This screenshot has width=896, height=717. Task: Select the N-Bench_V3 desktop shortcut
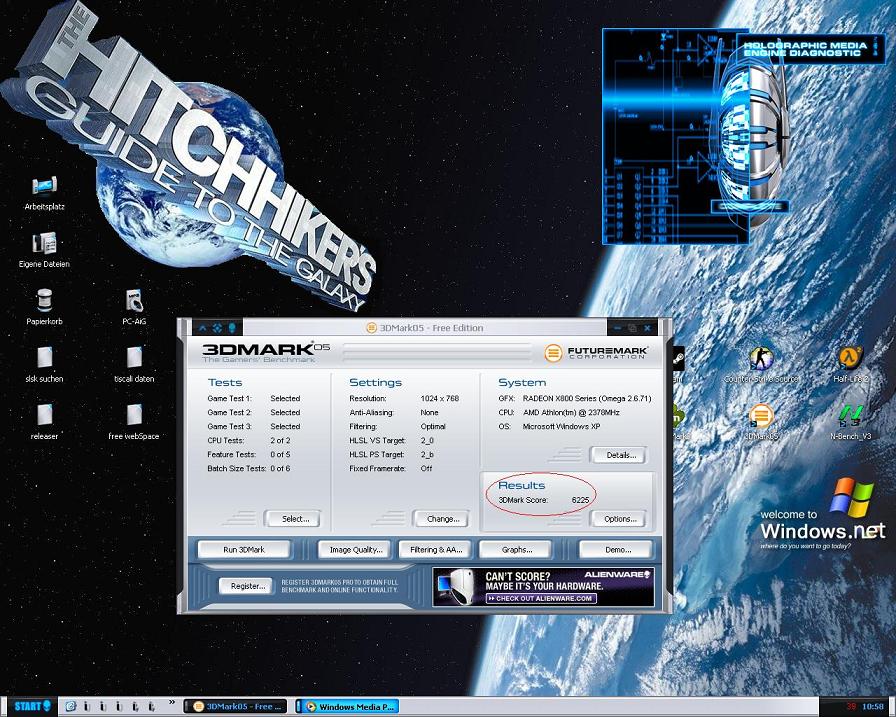pyautogui.click(x=850, y=422)
